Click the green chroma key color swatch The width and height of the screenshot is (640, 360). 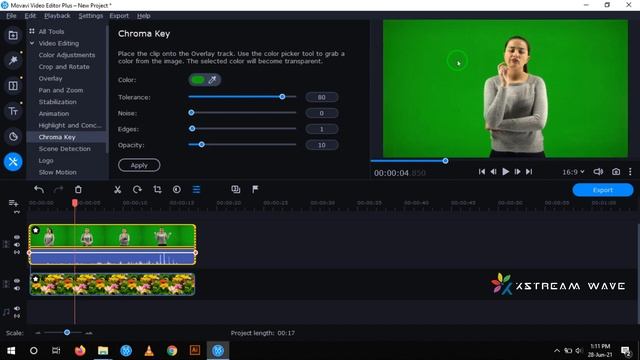coord(198,80)
